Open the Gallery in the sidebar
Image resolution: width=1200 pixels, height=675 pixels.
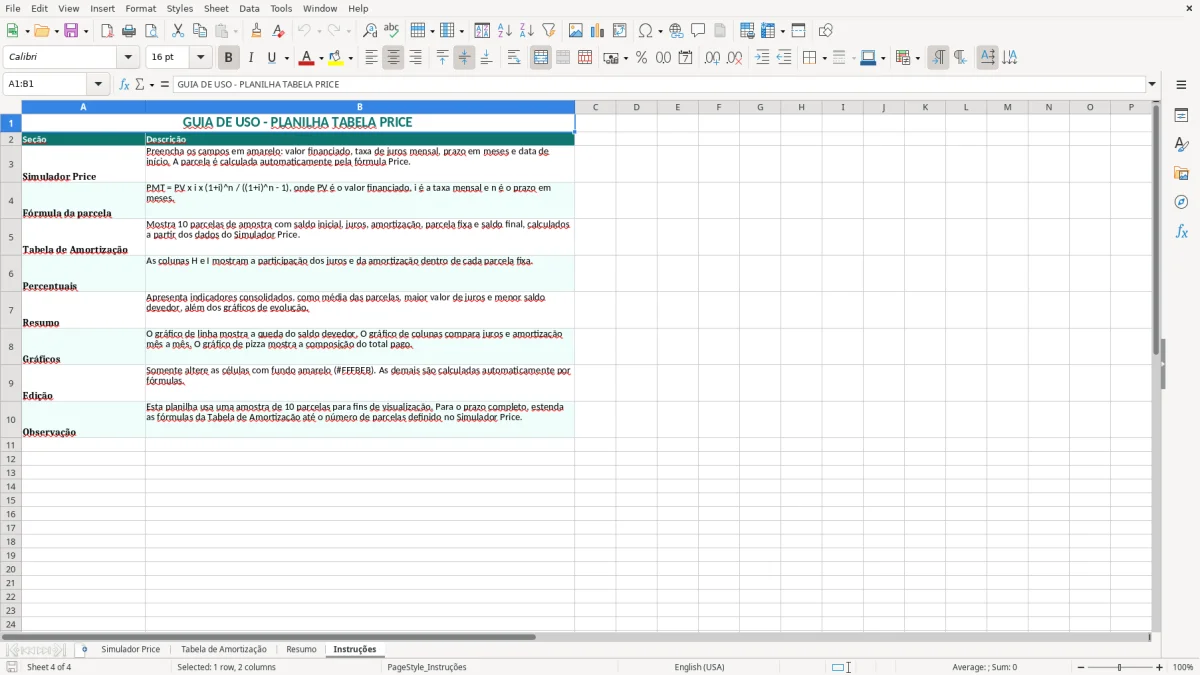[1181, 174]
